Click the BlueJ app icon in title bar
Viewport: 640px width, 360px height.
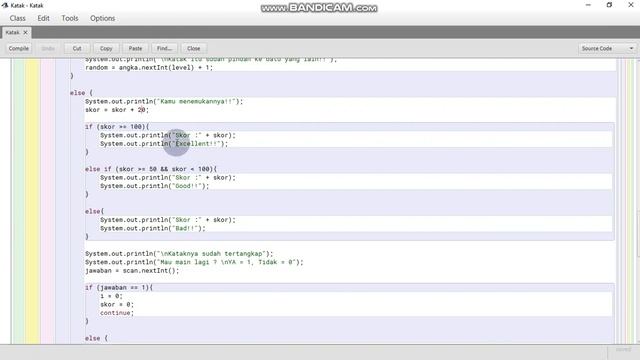5,5
